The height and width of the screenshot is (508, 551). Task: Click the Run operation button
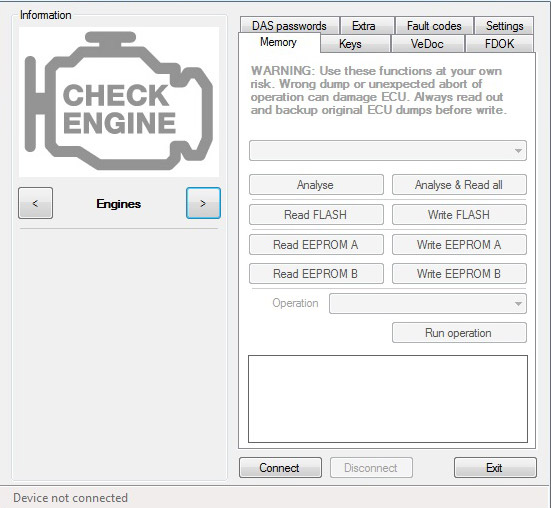459,332
